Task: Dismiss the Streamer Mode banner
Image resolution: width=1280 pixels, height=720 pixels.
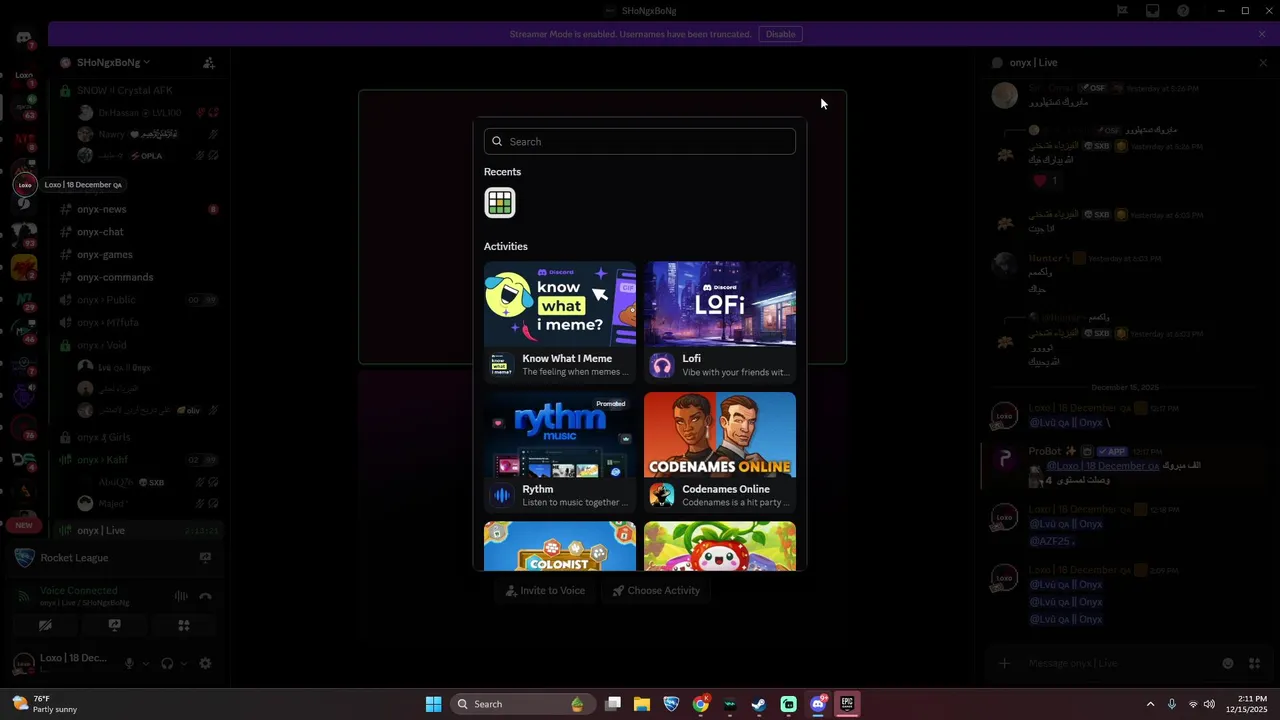Action: tap(1262, 34)
